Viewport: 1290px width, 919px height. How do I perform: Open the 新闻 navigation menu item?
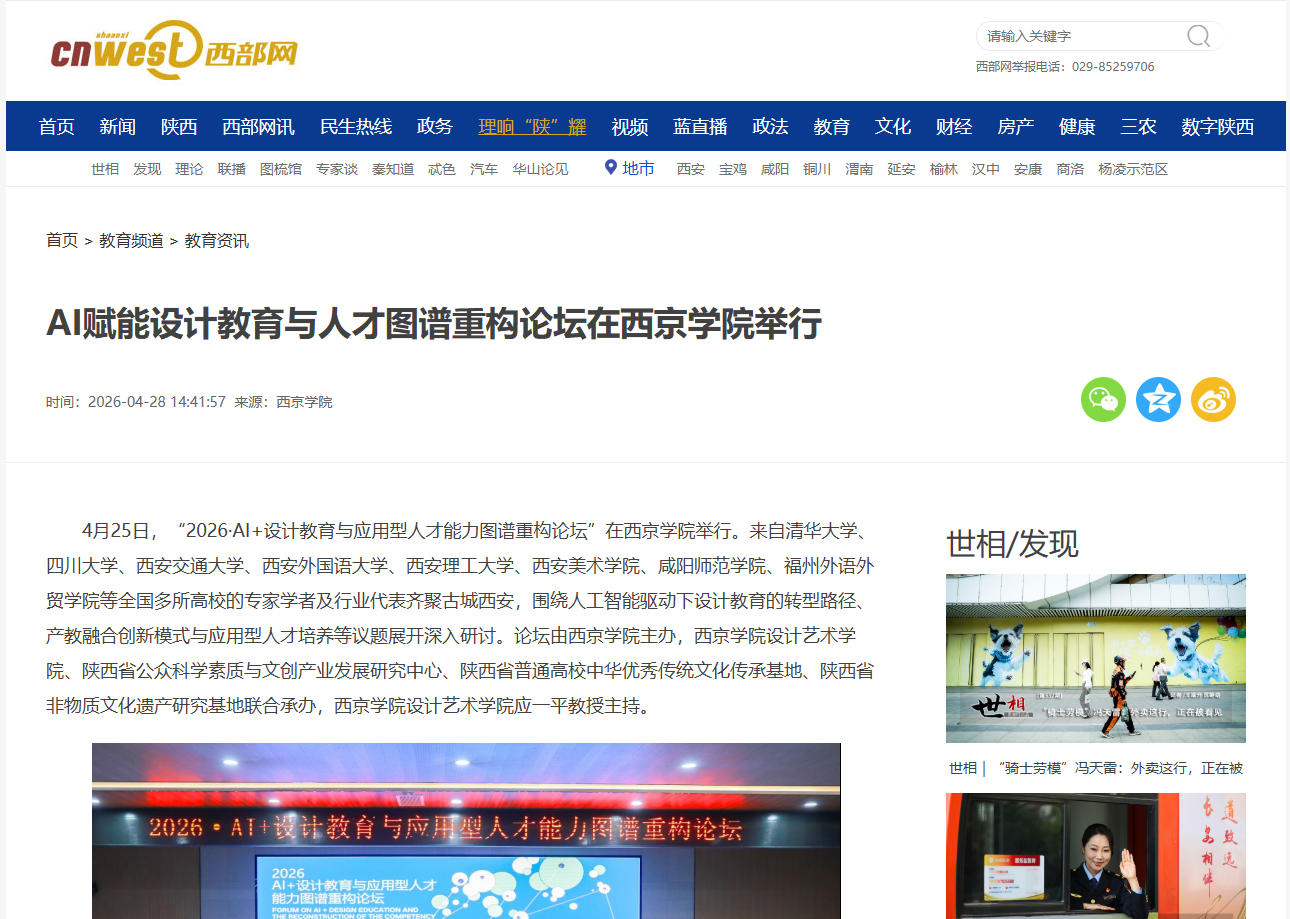pyautogui.click(x=118, y=126)
